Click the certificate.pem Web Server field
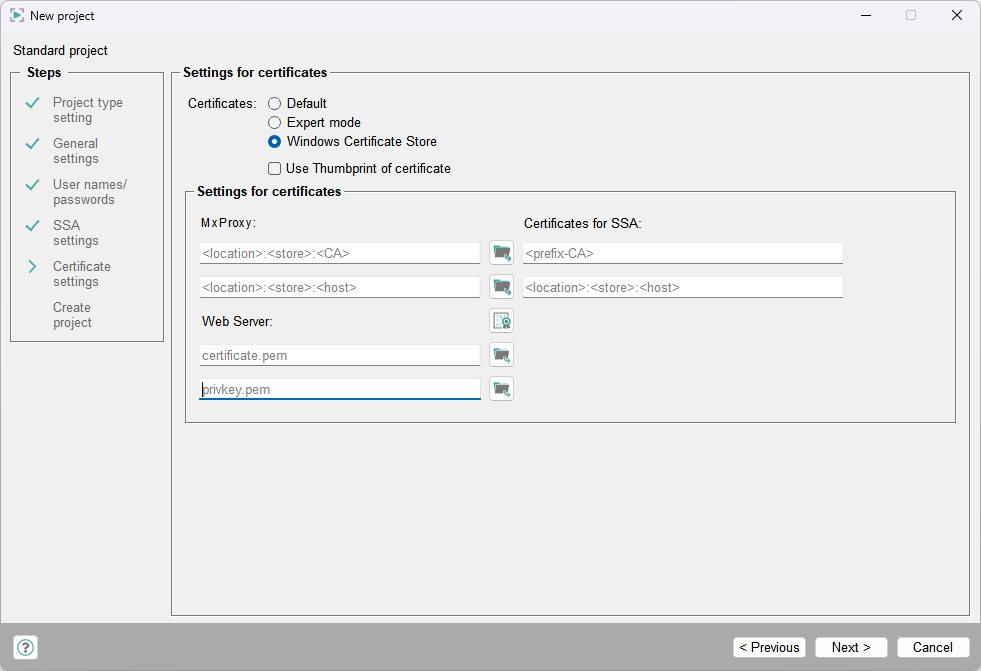 (340, 356)
